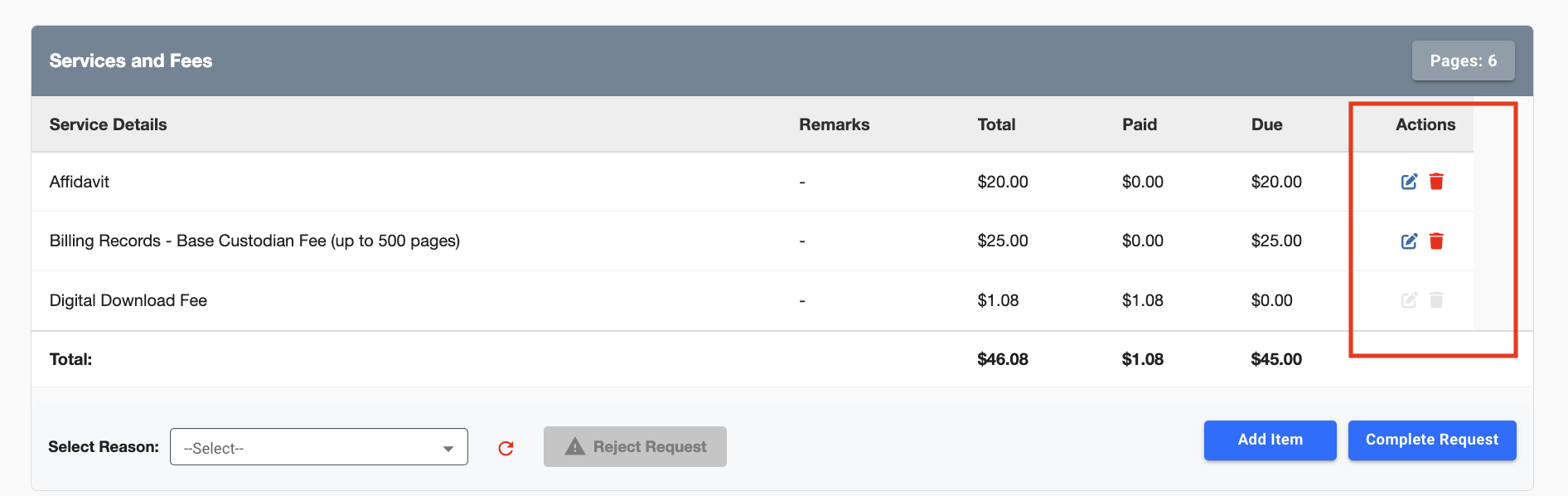Select the Affidavit row name

click(80, 182)
